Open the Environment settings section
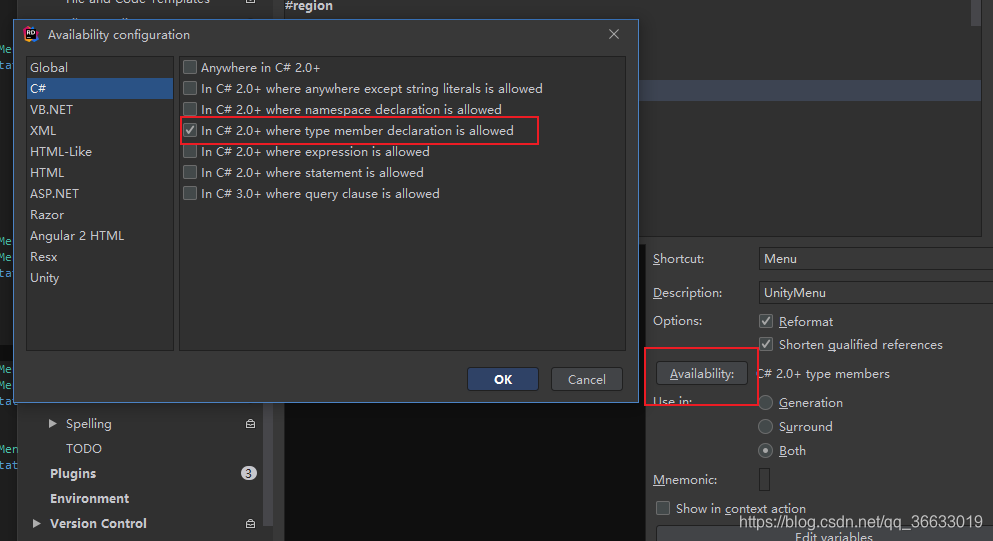The height and width of the screenshot is (541, 993). 89,499
